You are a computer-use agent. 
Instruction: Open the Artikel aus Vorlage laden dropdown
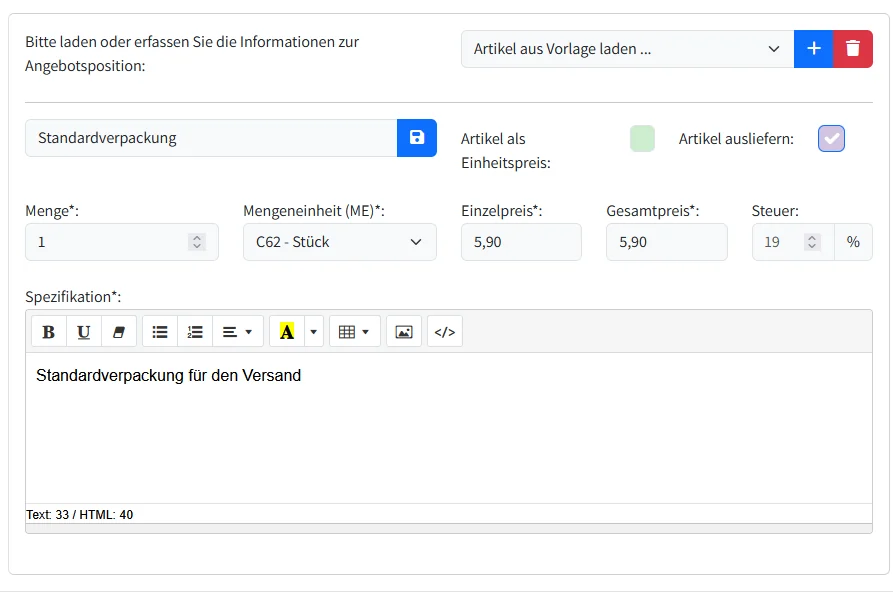click(627, 48)
